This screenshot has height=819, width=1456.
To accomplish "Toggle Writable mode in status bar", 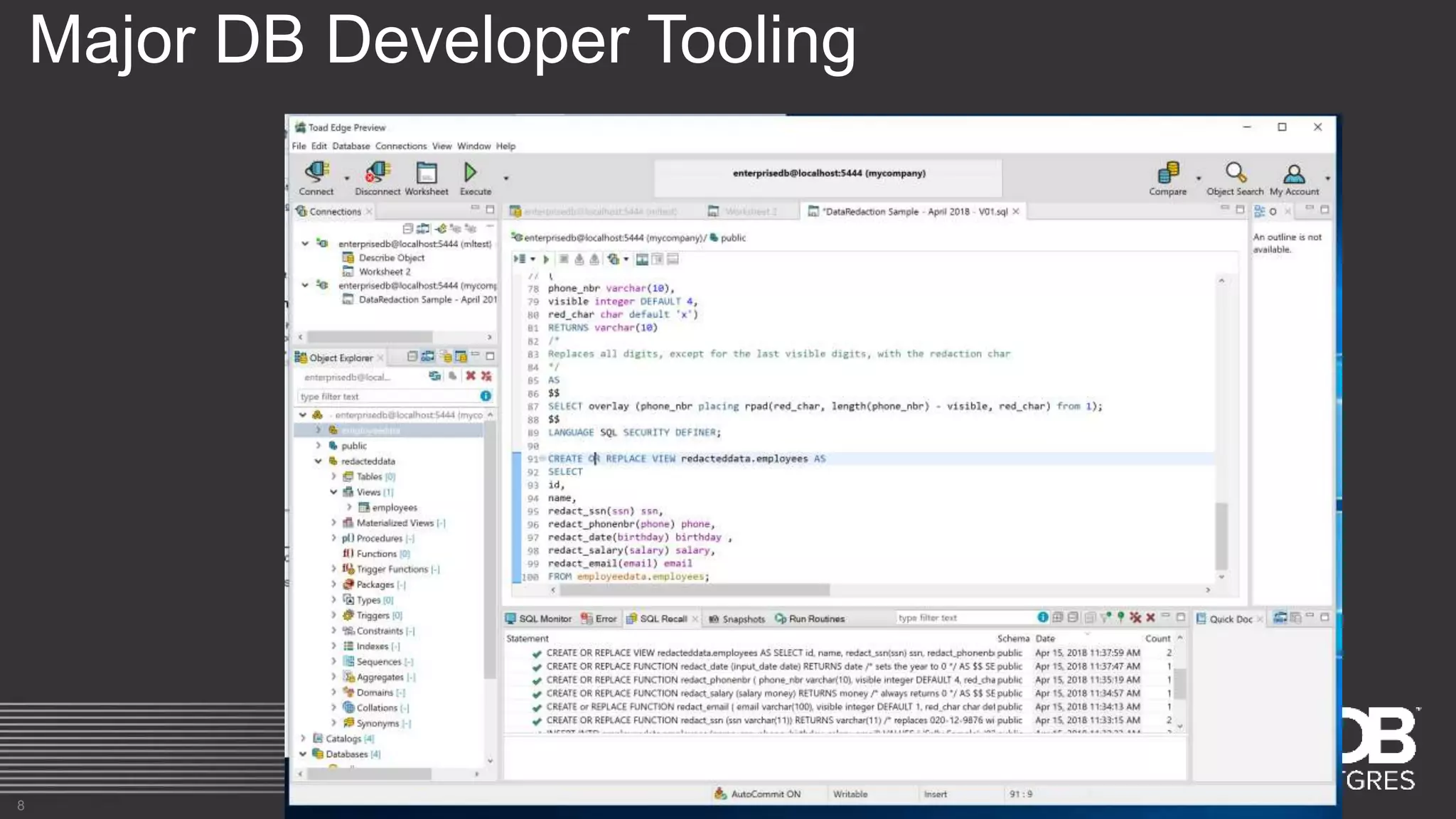I will click(850, 794).
